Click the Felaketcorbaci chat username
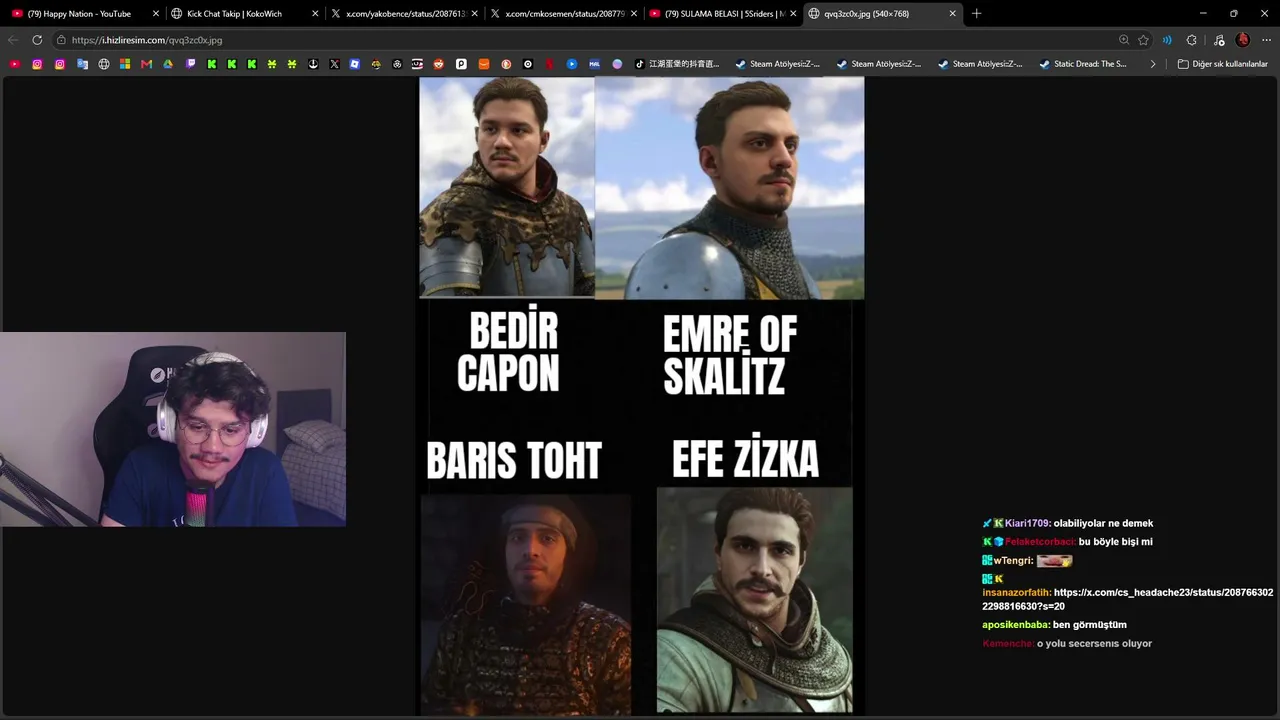 click(1040, 542)
